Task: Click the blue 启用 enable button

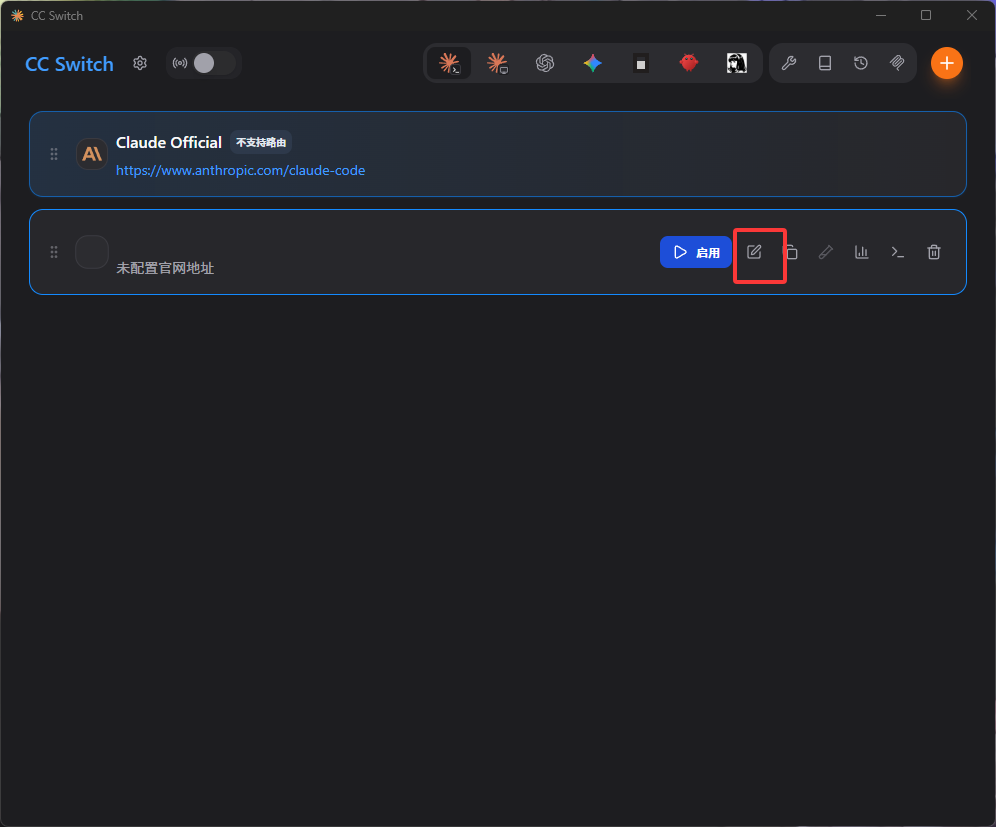Action: tap(696, 252)
